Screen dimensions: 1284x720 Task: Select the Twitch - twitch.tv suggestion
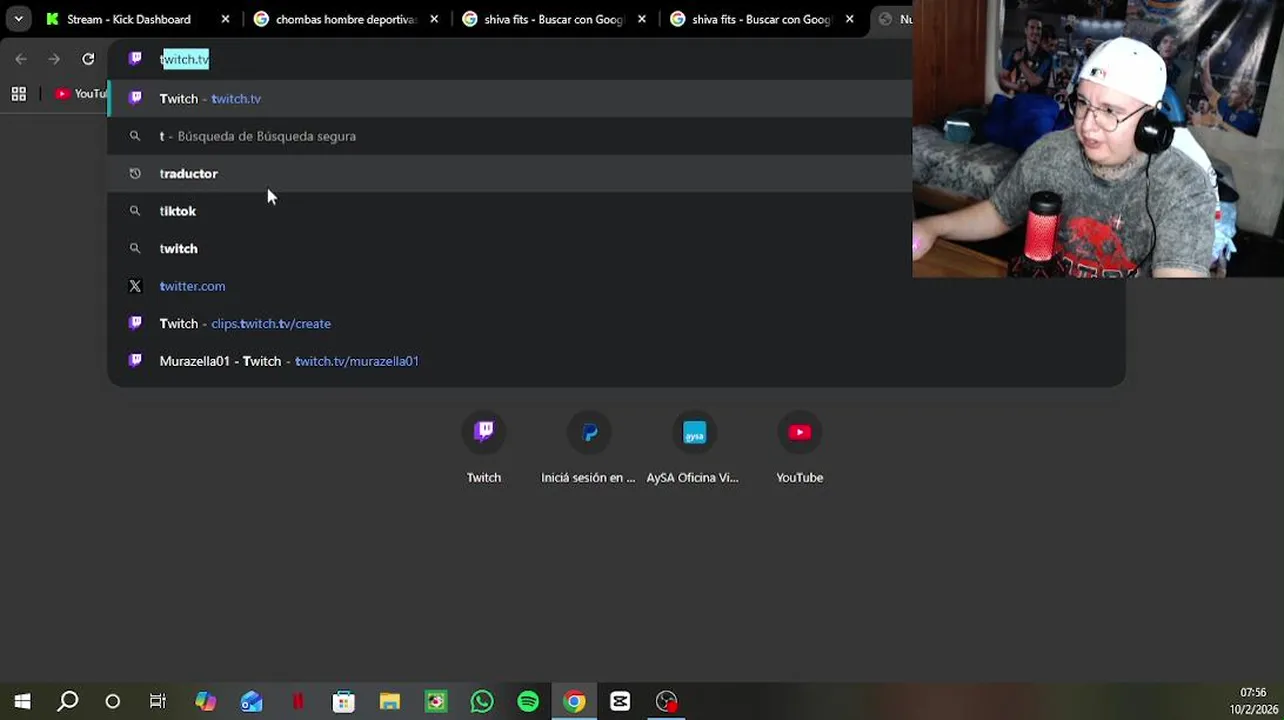(510, 98)
